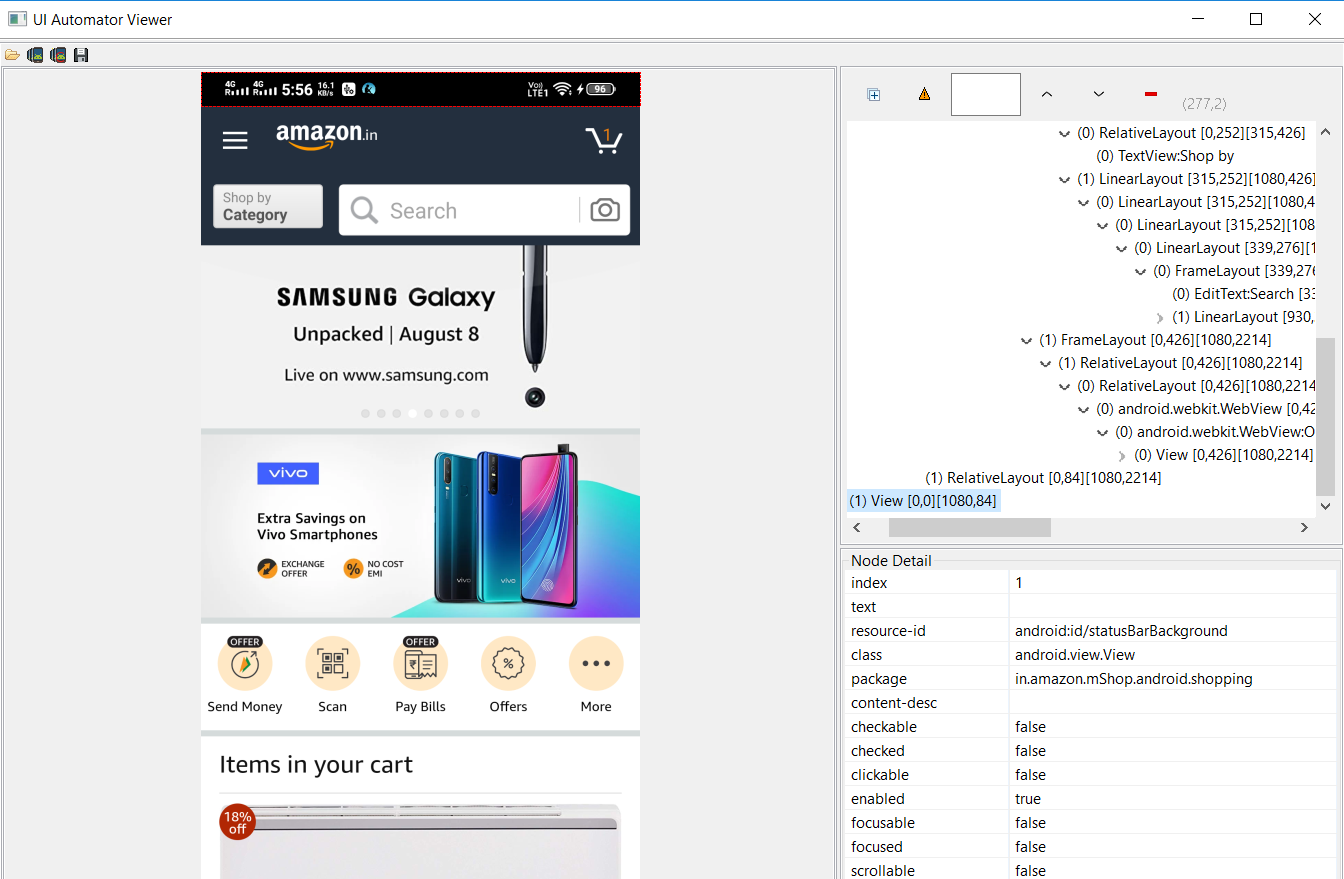Image resolution: width=1344 pixels, height=879 pixels.
Task: Expand the (1) LinearLayout [930, node
Action: point(1160,317)
